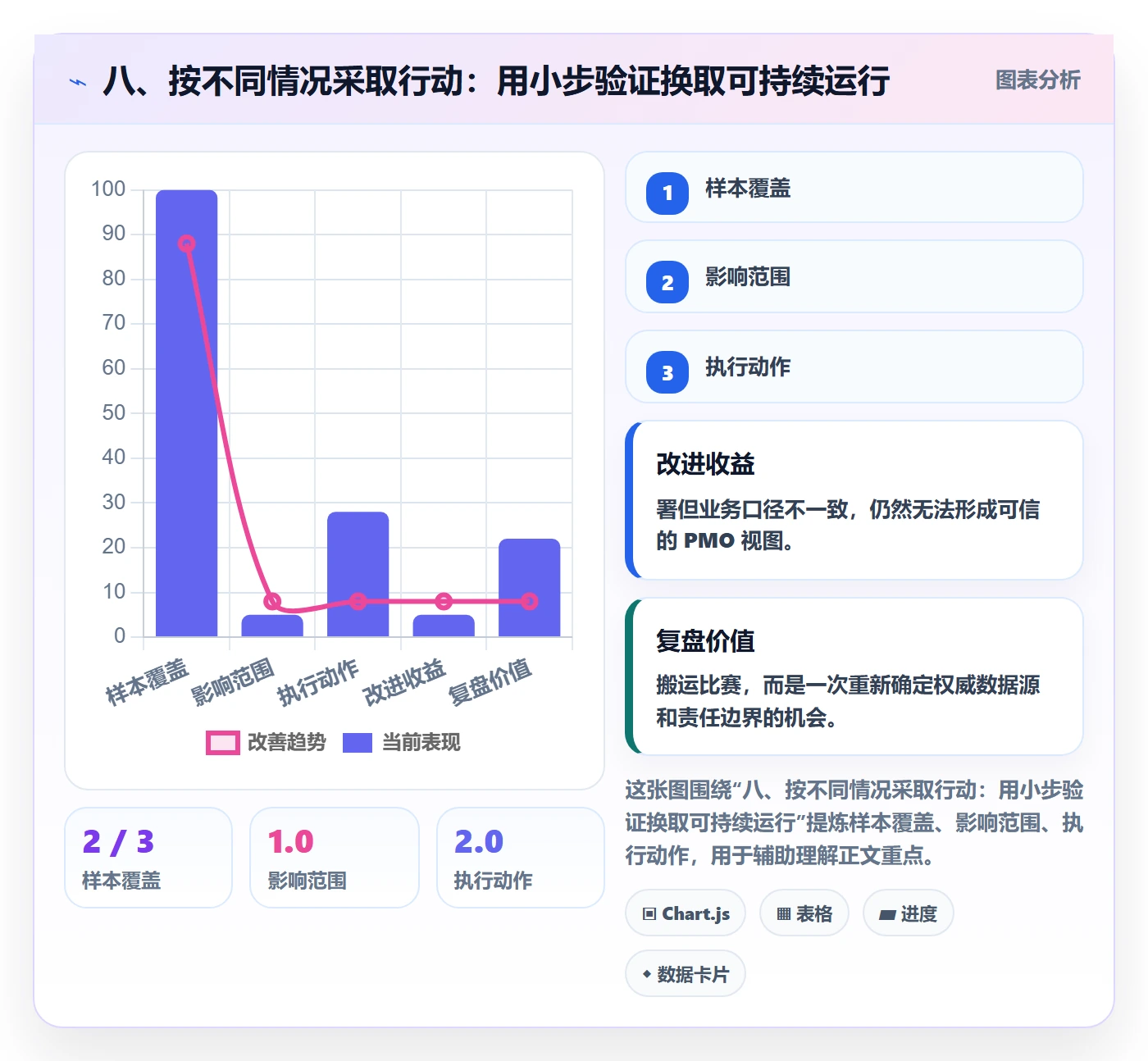This screenshot has height=1061, width=1148.
Task: Click the y-axis value 100
Action: click(x=108, y=189)
